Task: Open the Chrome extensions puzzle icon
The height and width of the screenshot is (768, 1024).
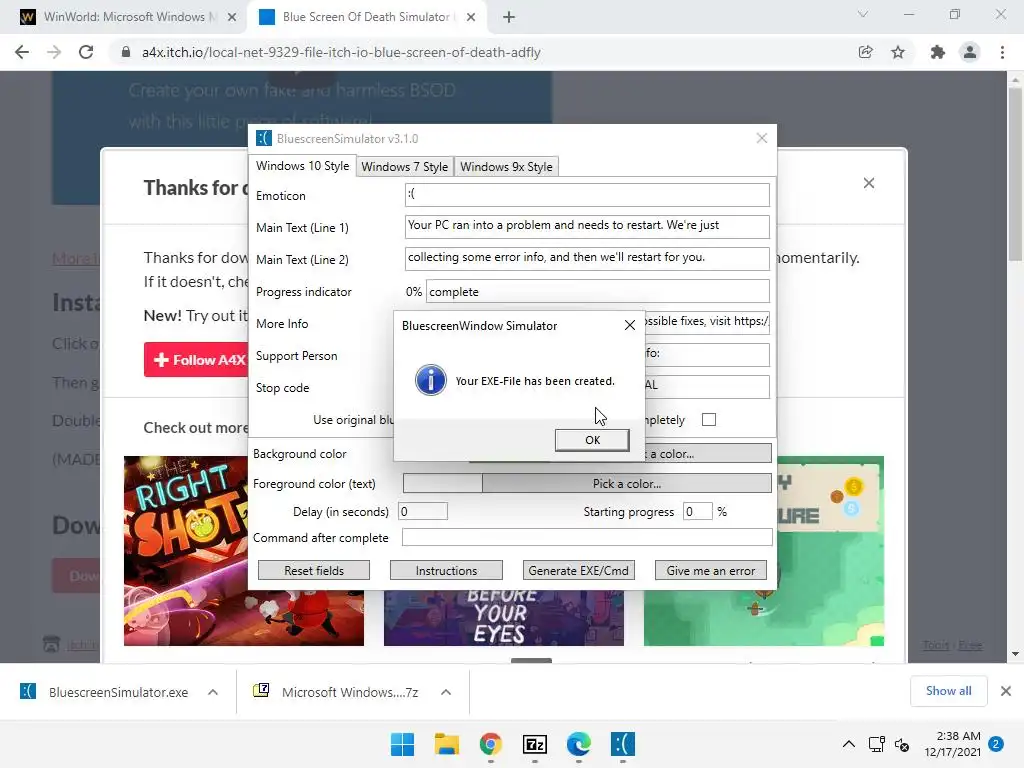Action: (x=938, y=52)
